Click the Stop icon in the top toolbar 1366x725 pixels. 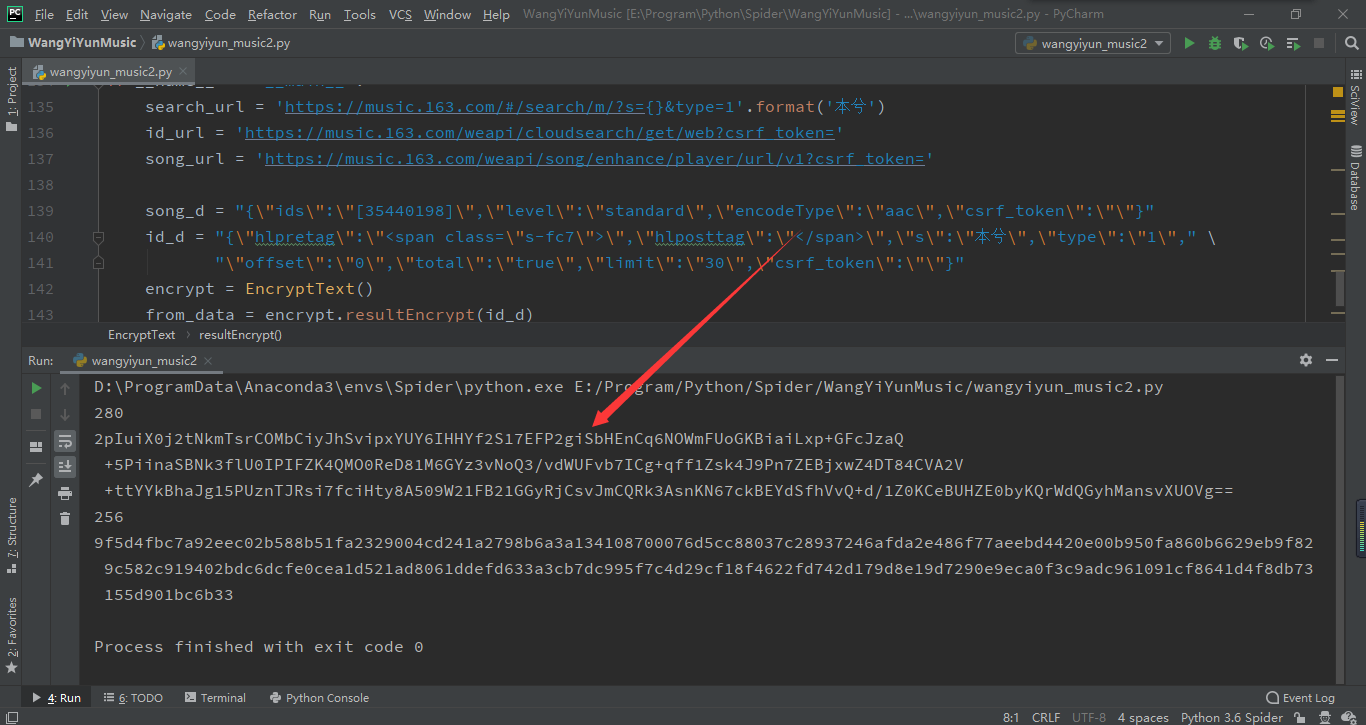(1319, 43)
